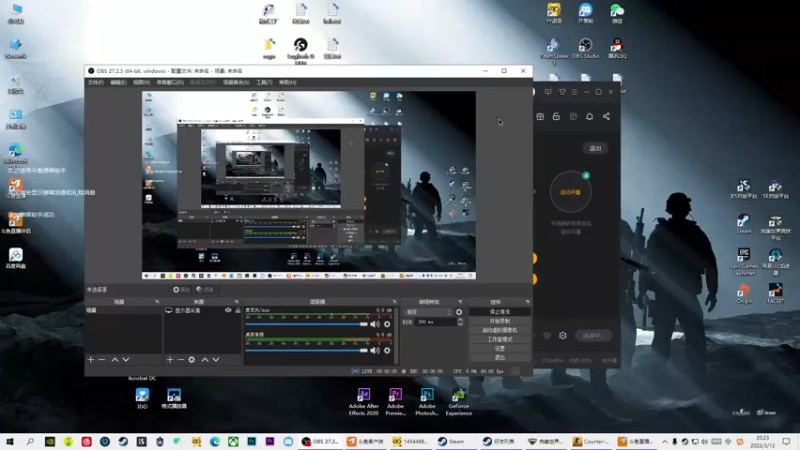Click the 300 ms transition duration field
This screenshot has width=800, height=450.
tap(435, 322)
